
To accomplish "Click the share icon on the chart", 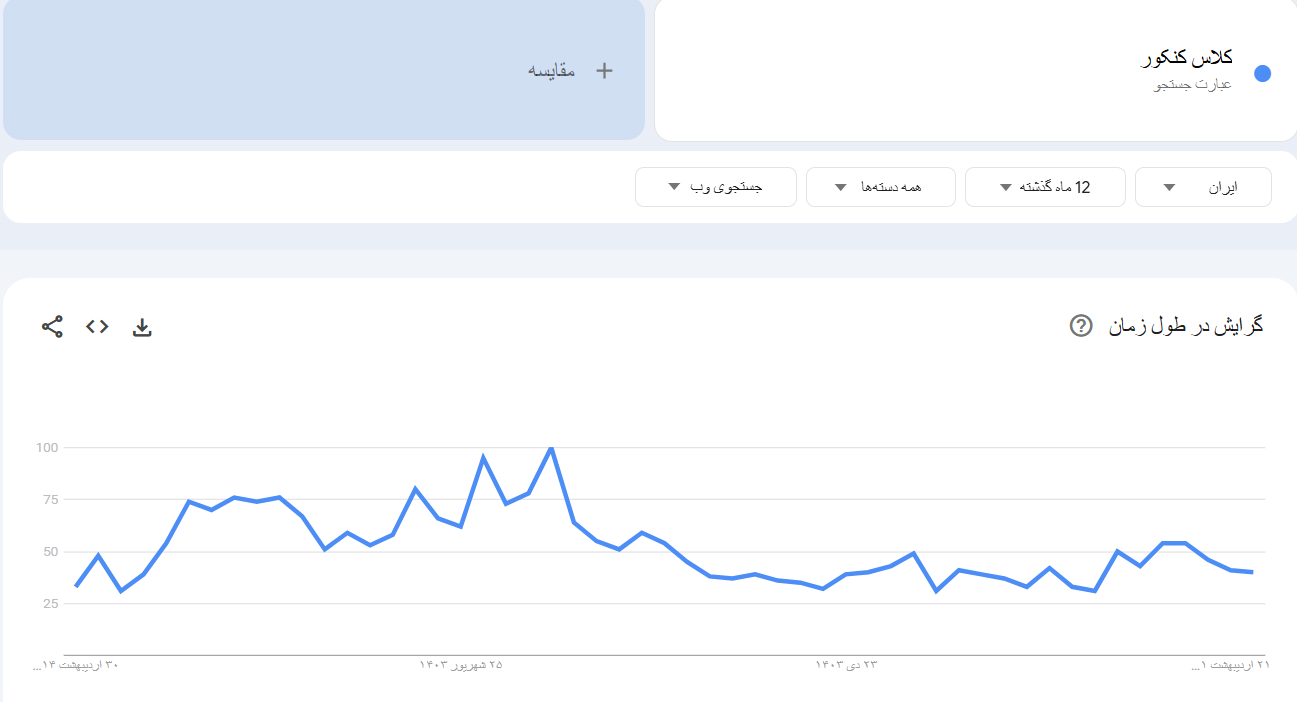I will click(x=52, y=326).
